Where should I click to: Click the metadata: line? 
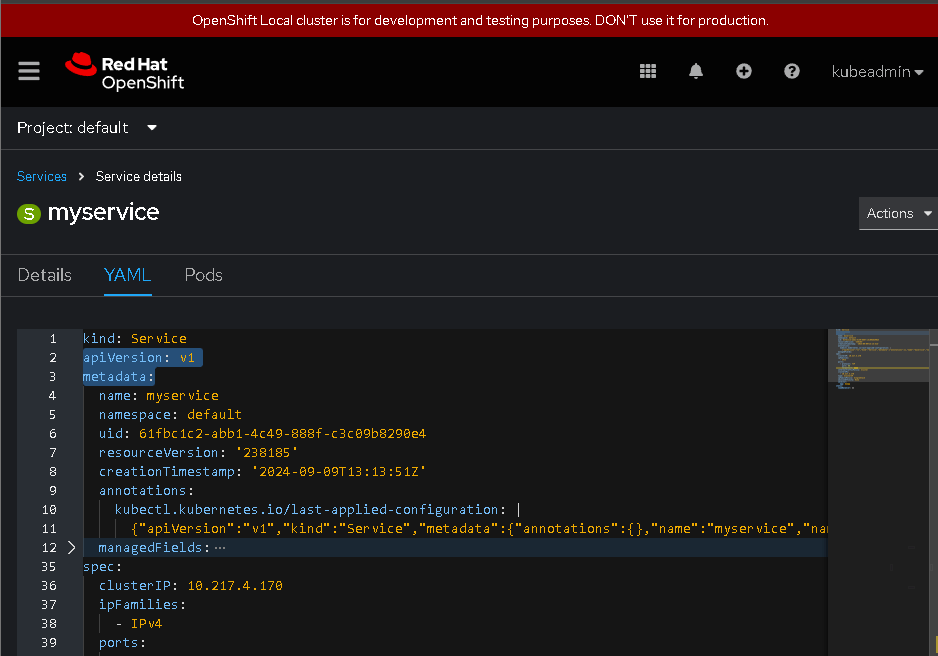pos(118,377)
